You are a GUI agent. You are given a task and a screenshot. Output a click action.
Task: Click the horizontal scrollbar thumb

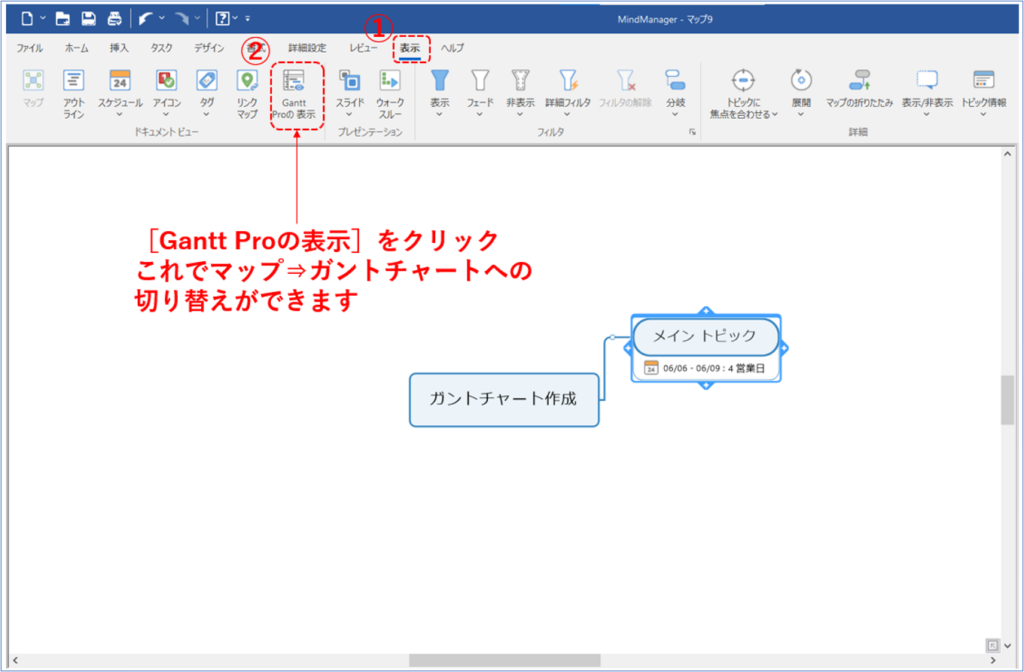[x=504, y=660]
